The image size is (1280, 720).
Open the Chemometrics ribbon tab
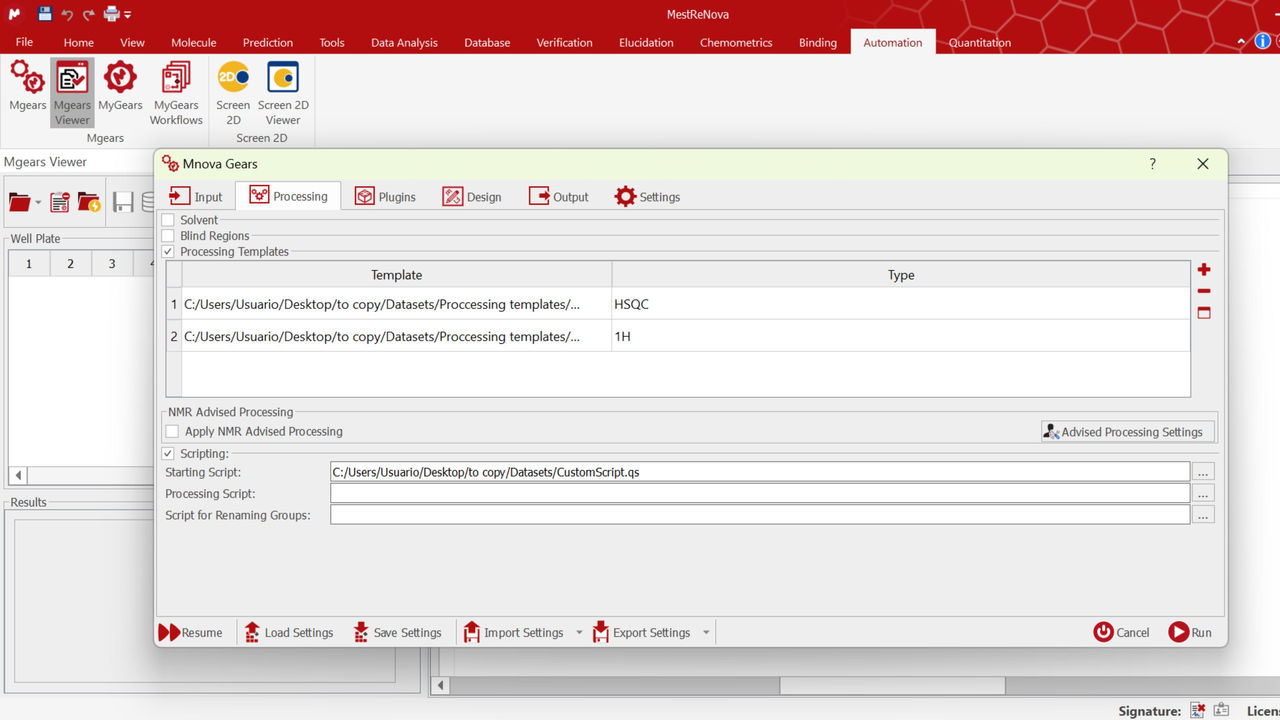pyautogui.click(x=736, y=42)
